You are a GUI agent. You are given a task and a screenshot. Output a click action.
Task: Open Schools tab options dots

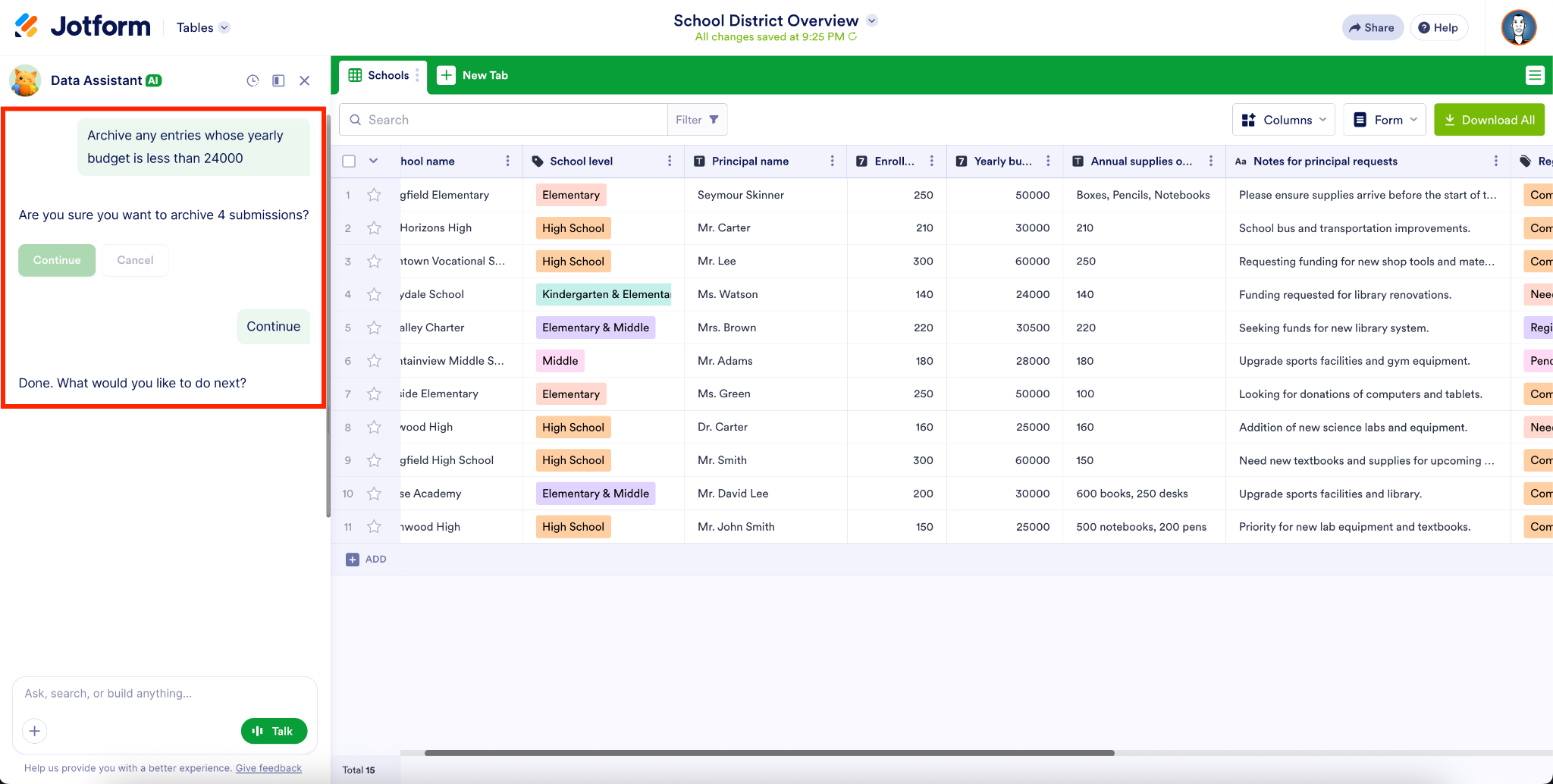(417, 75)
